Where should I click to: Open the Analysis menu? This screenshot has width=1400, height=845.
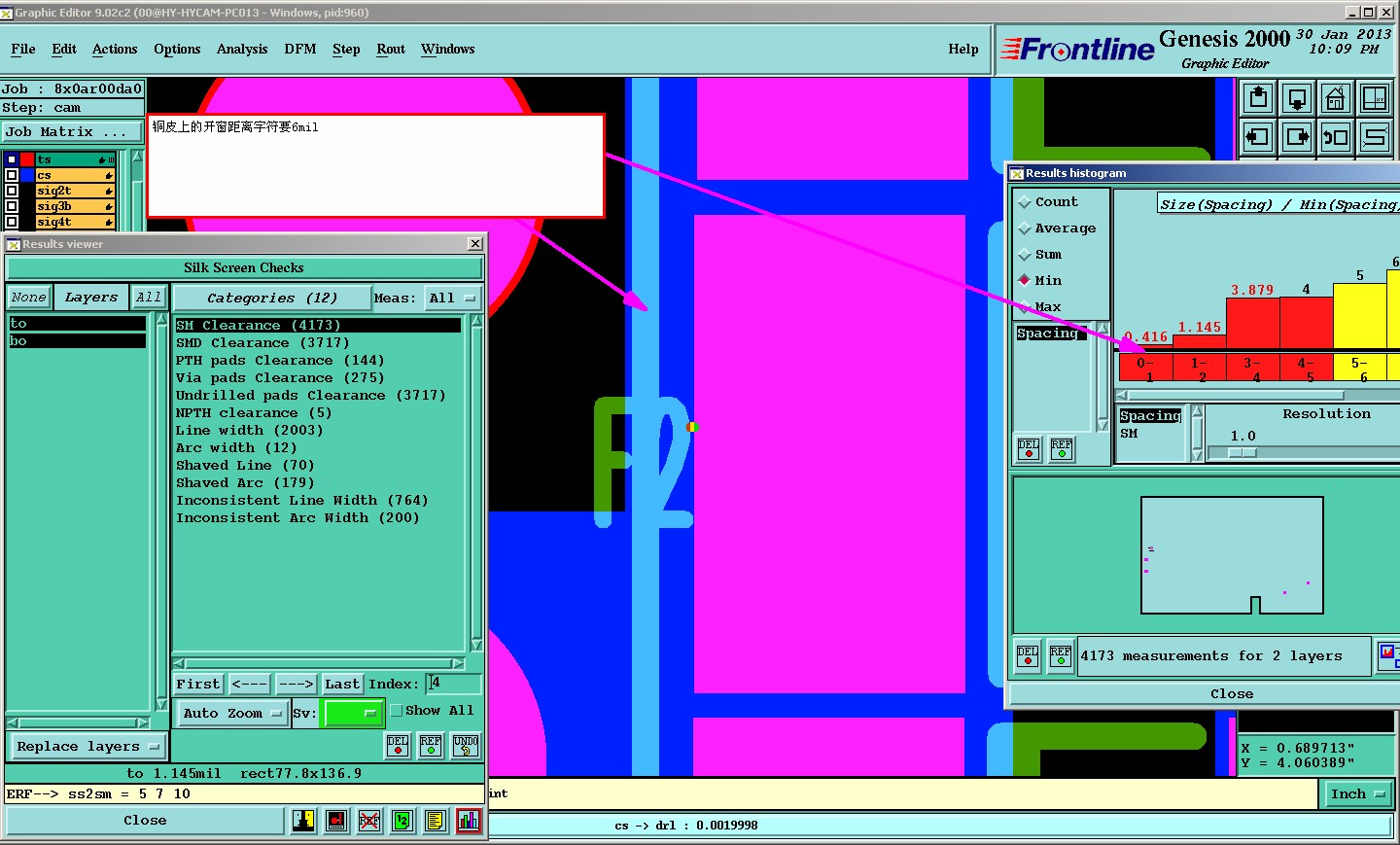[x=242, y=49]
